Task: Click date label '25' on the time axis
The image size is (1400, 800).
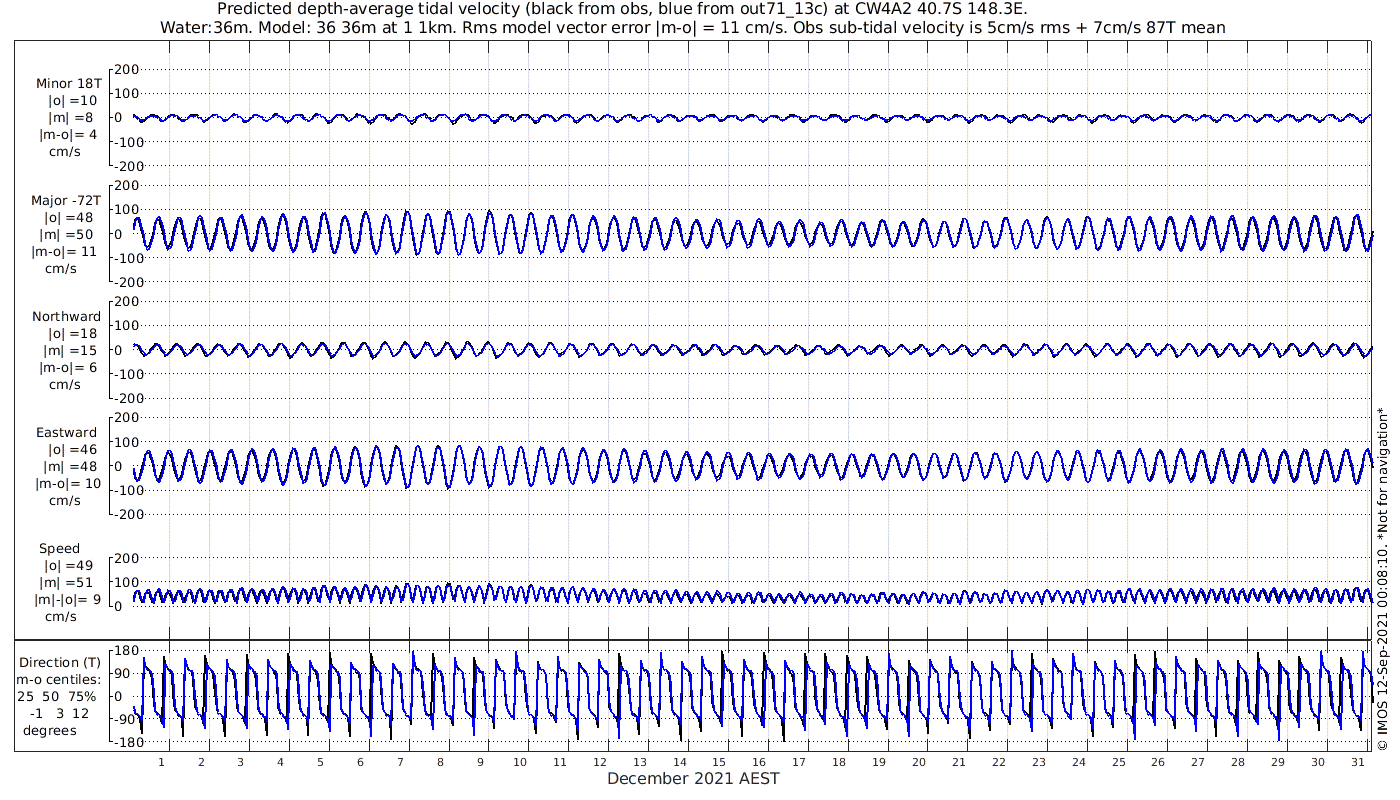Action: coord(1118,762)
